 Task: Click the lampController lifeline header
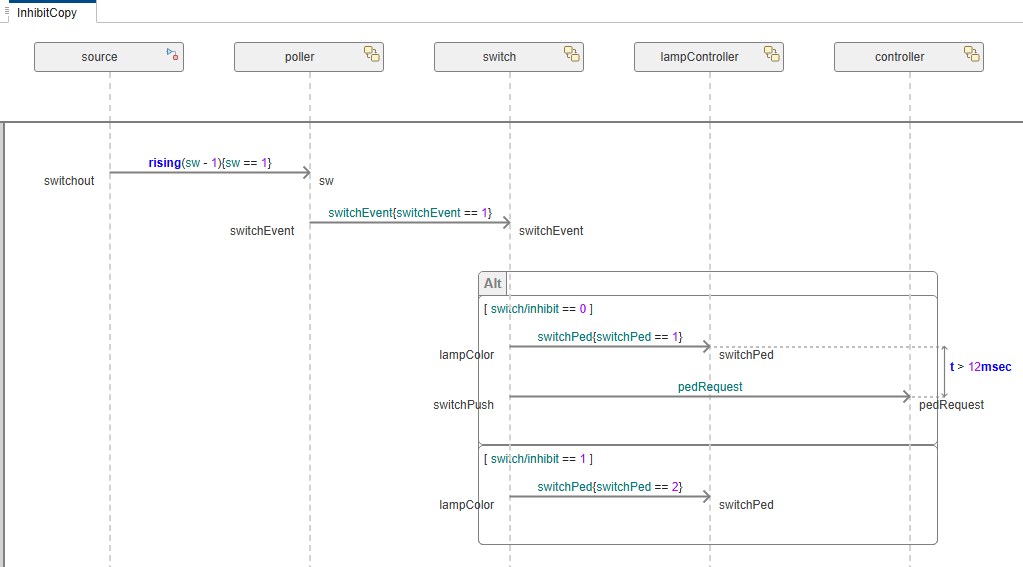coord(709,57)
